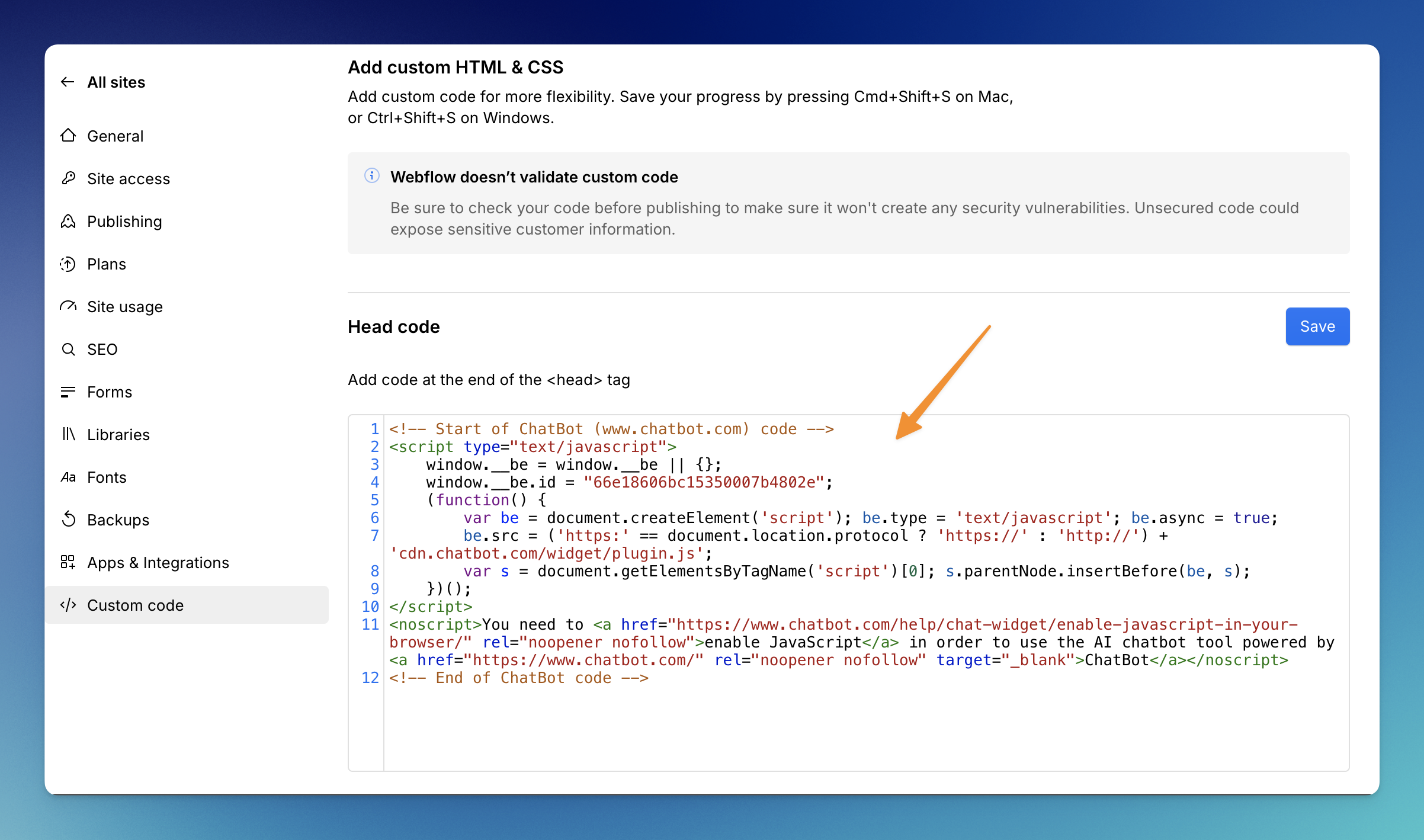Select the Custom code sidebar item
Viewport: 1424px width, 840px height.
click(x=135, y=605)
